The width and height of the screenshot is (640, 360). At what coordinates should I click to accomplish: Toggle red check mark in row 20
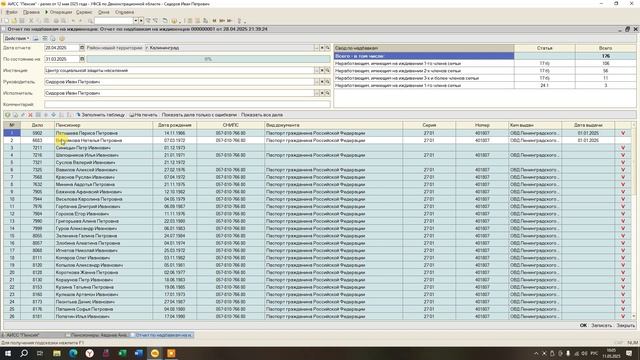coord(623,272)
